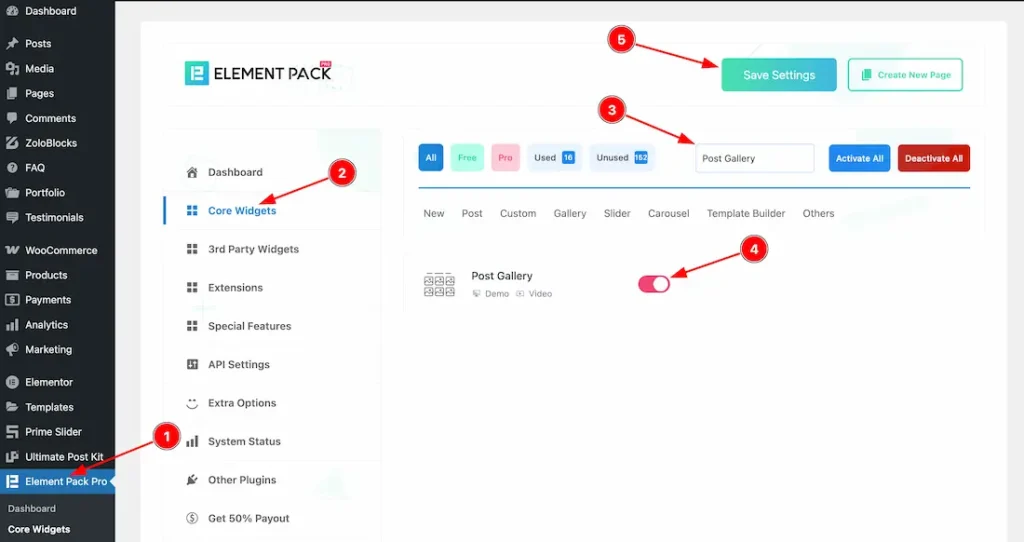Click the Testimonials icon
This screenshot has height=542, width=1024.
point(12,217)
